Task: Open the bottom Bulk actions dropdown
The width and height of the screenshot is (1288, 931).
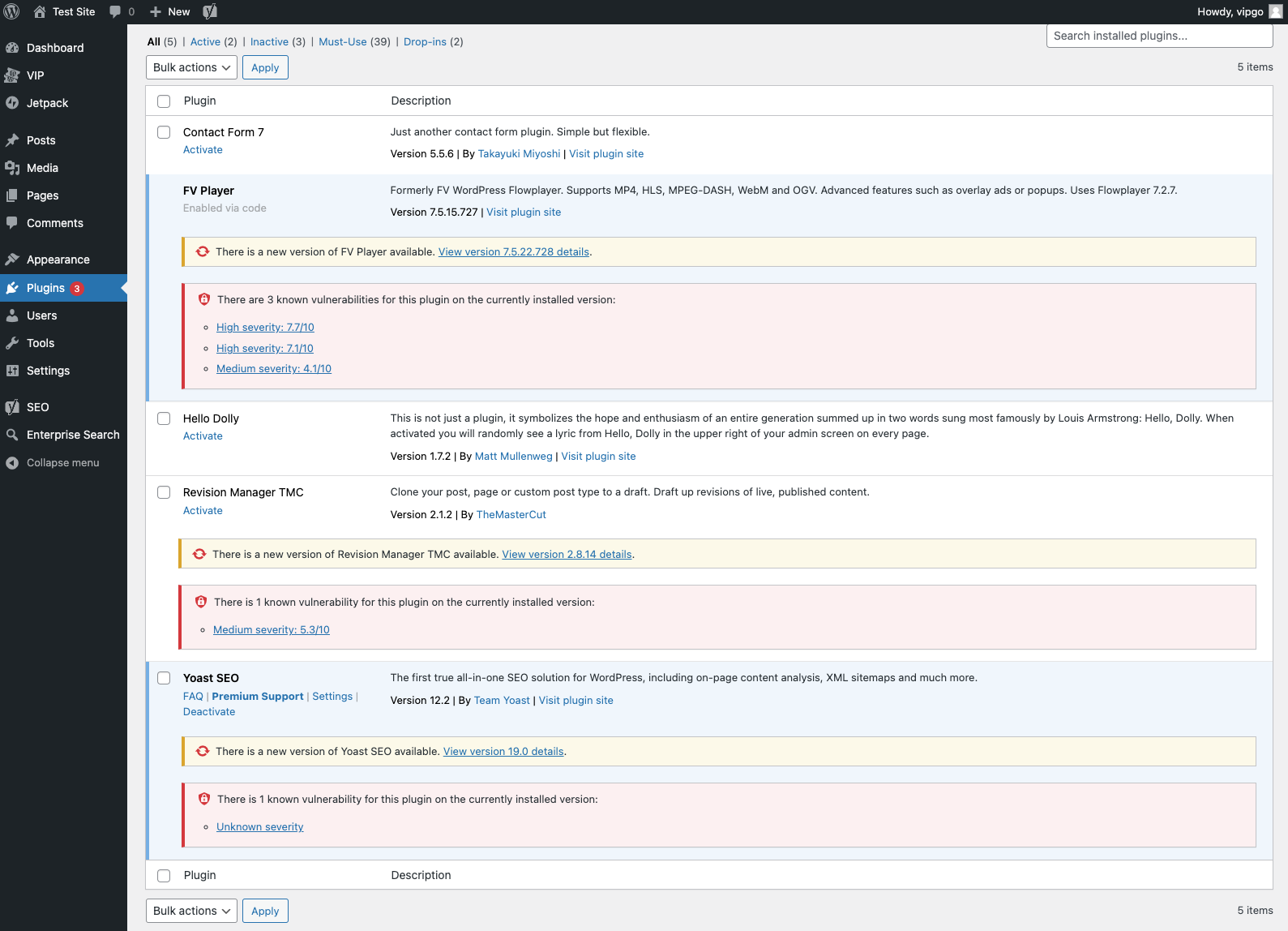Action: [x=191, y=911]
